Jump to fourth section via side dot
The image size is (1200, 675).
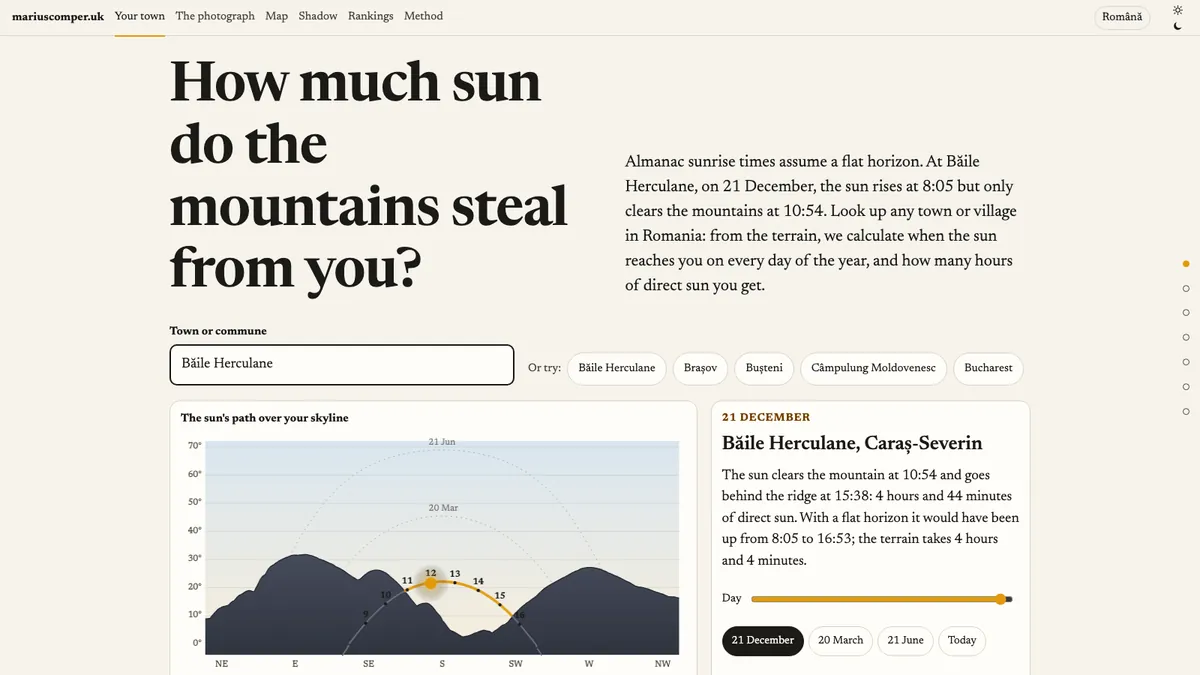click(1186, 337)
